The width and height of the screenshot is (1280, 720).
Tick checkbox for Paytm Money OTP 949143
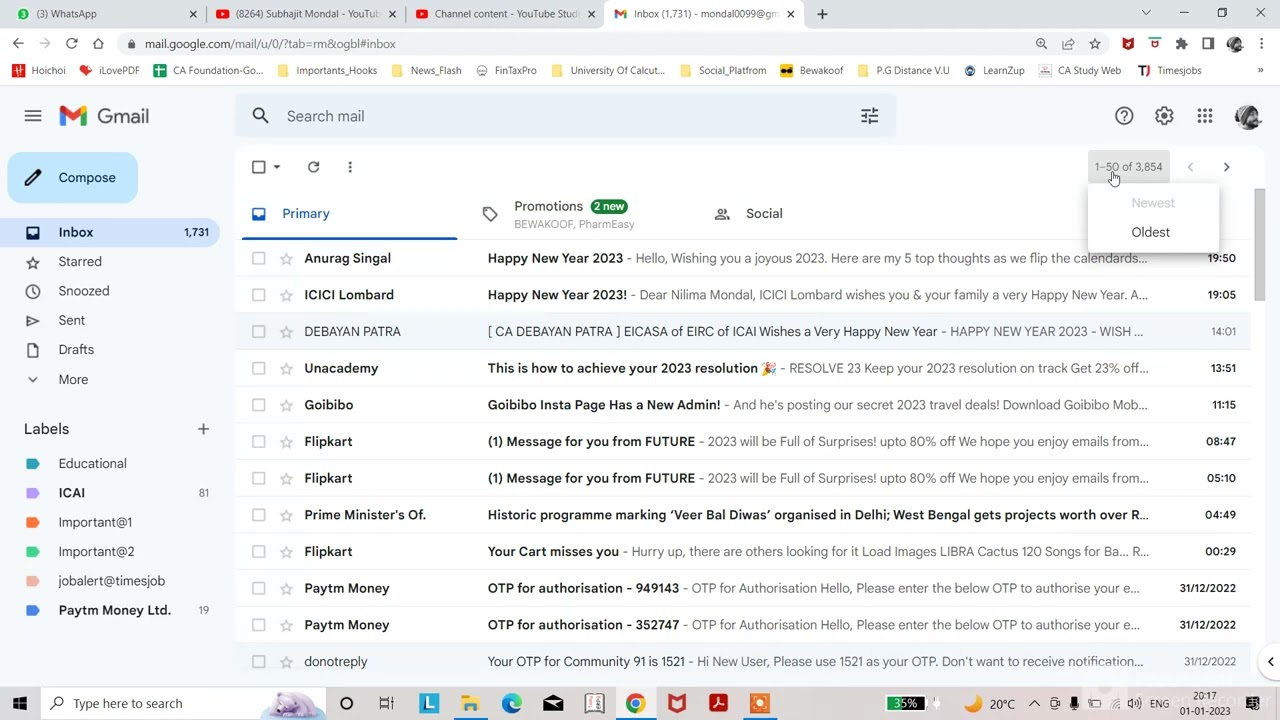click(259, 588)
